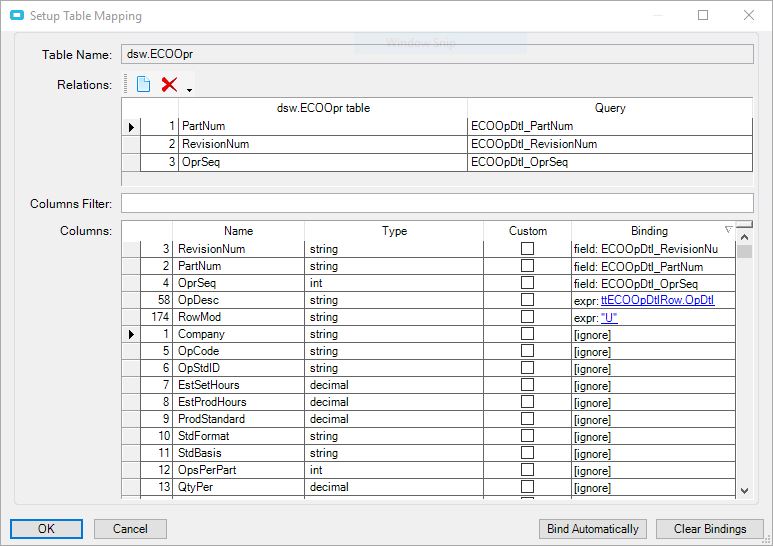Select the row marker for PartNum relation
The width and height of the screenshot is (773, 546).
coord(131,127)
